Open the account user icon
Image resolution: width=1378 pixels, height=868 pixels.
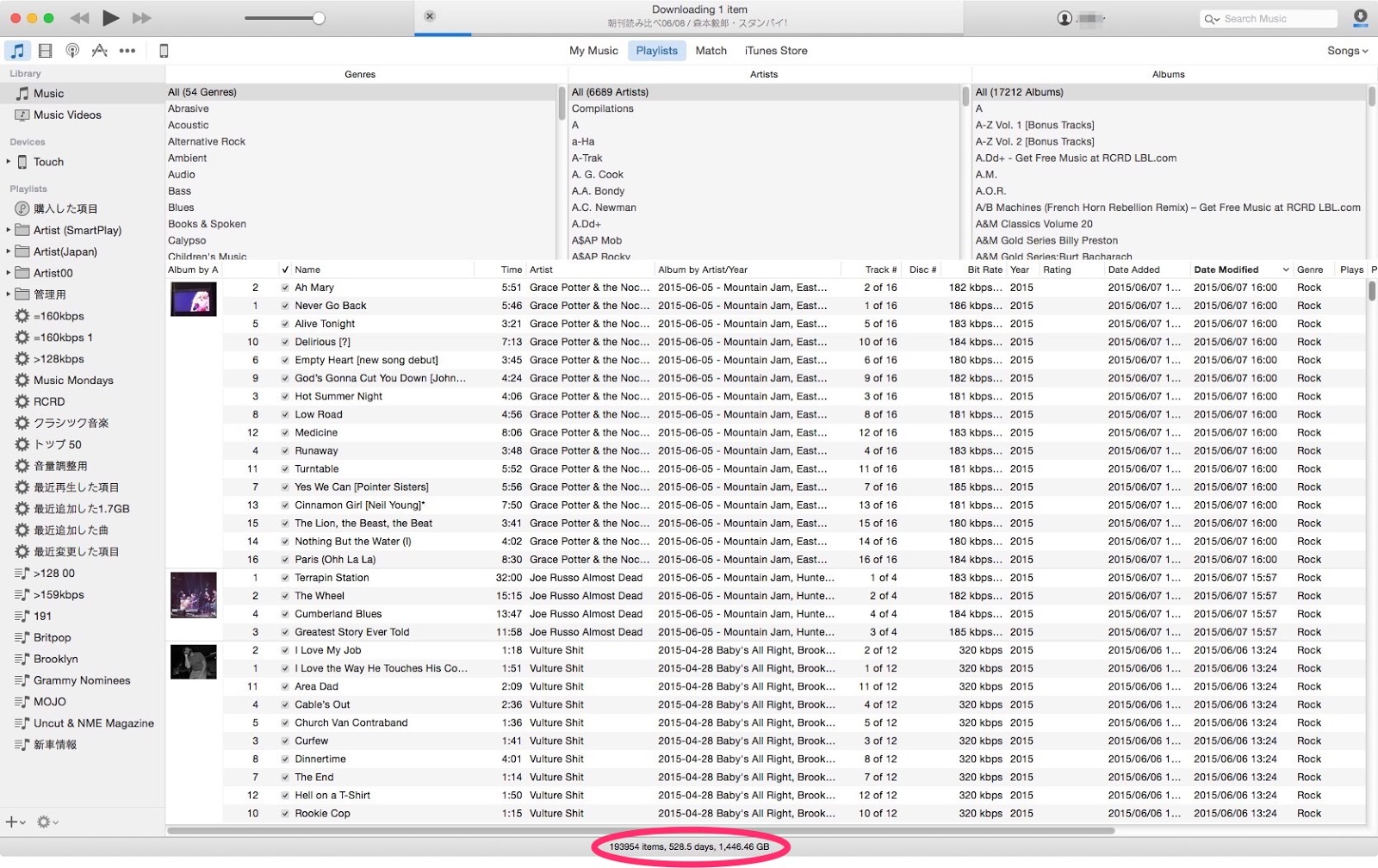(x=1065, y=18)
